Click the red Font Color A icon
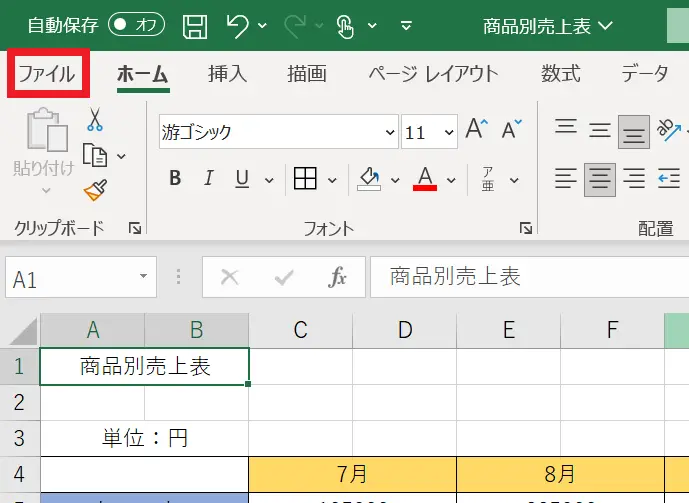 [x=425, y=178]
